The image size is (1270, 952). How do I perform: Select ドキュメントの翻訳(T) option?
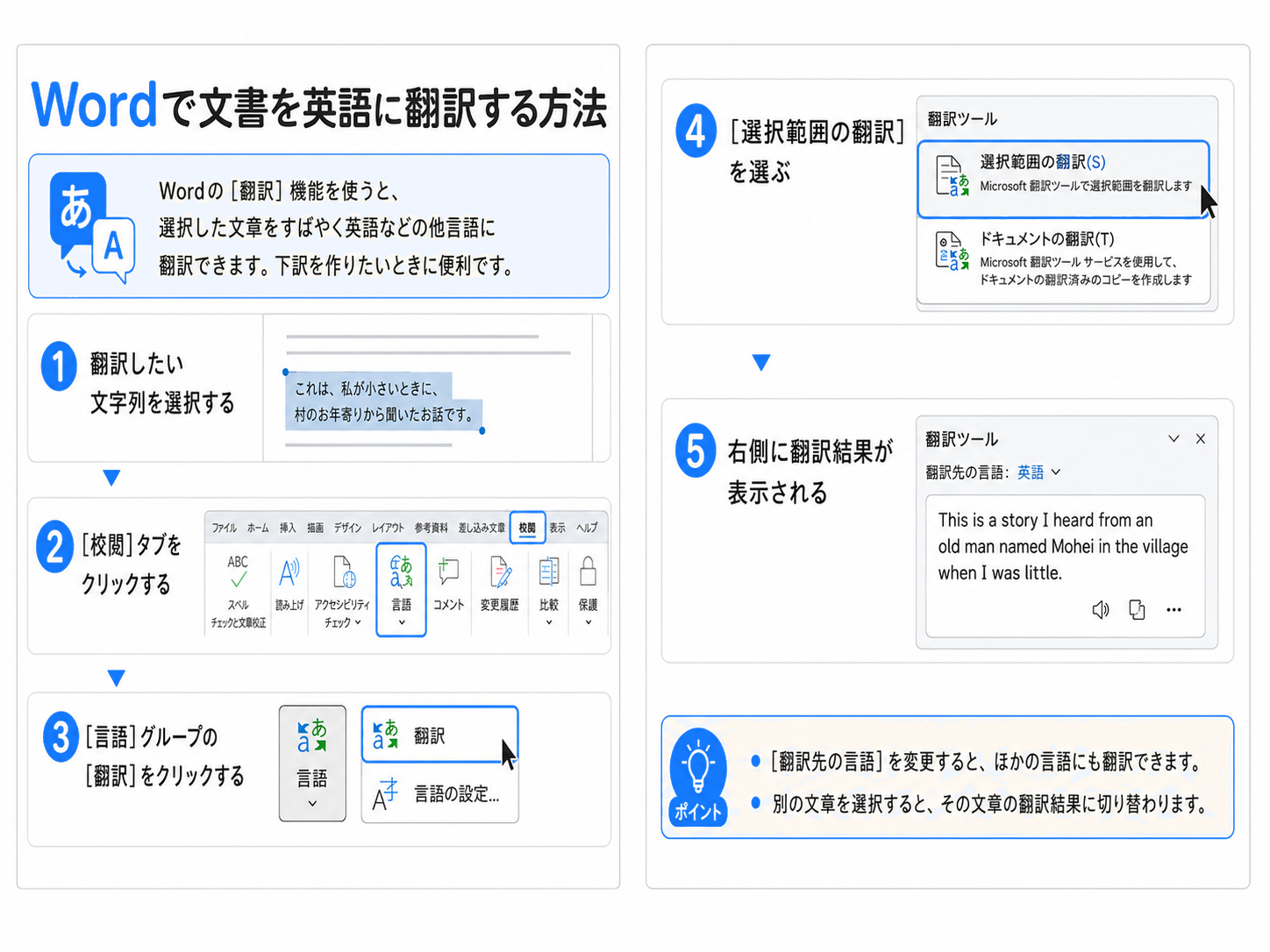1063,259
